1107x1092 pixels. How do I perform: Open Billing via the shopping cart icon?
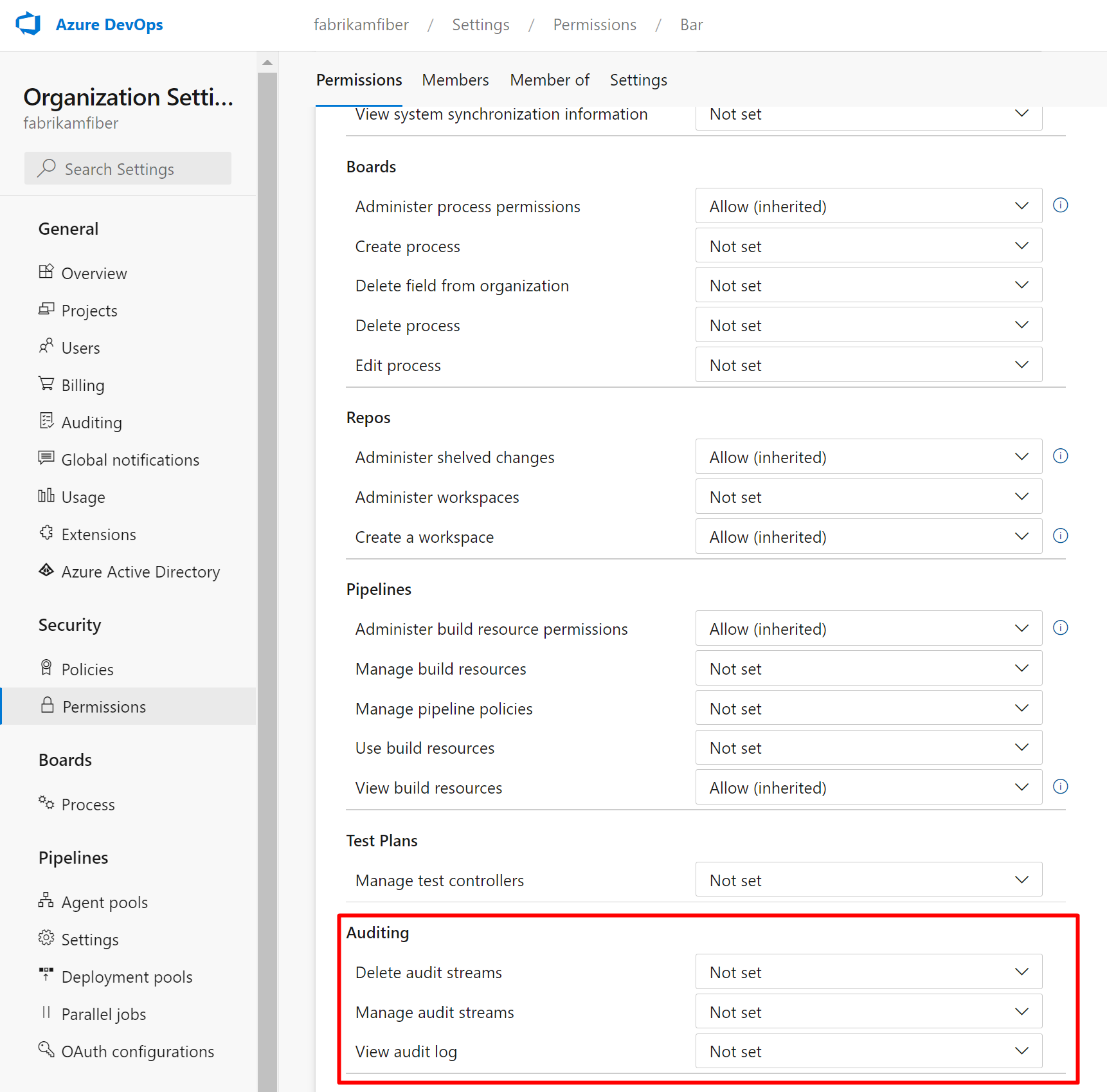pyautogui.click(x=46, y=384)
